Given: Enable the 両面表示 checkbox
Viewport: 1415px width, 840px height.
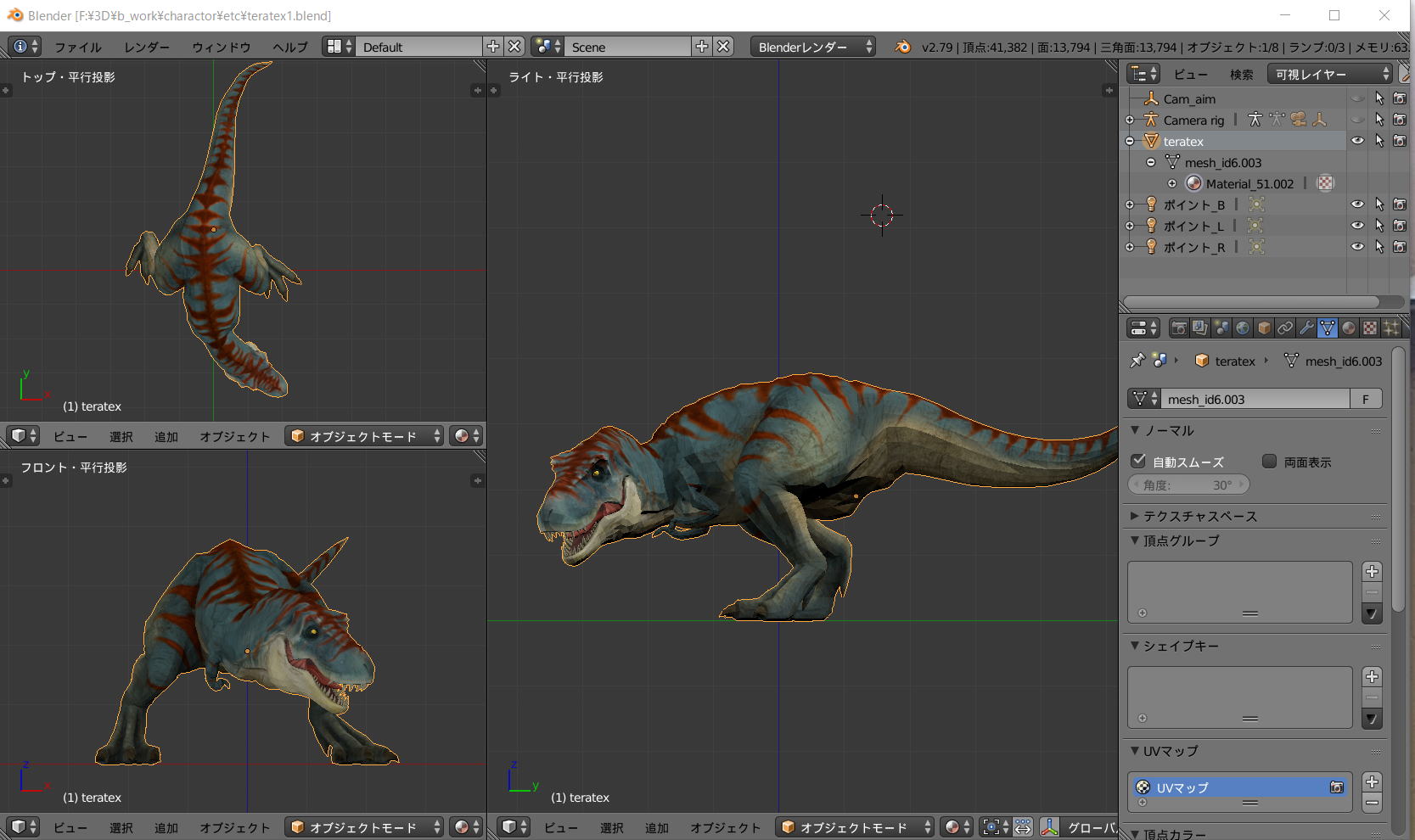Looking at the screenshot, I should coord(1269,462).
